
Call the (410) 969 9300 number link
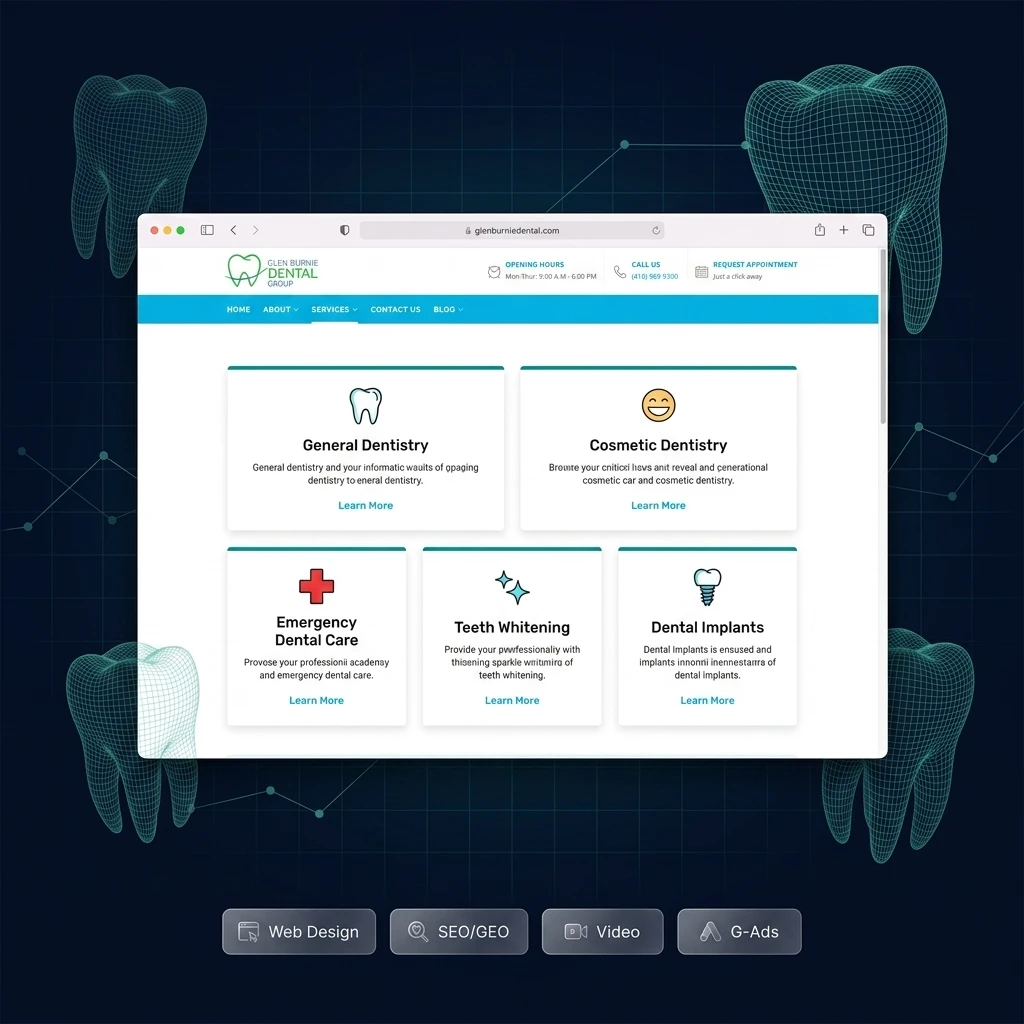coord(654,277)
